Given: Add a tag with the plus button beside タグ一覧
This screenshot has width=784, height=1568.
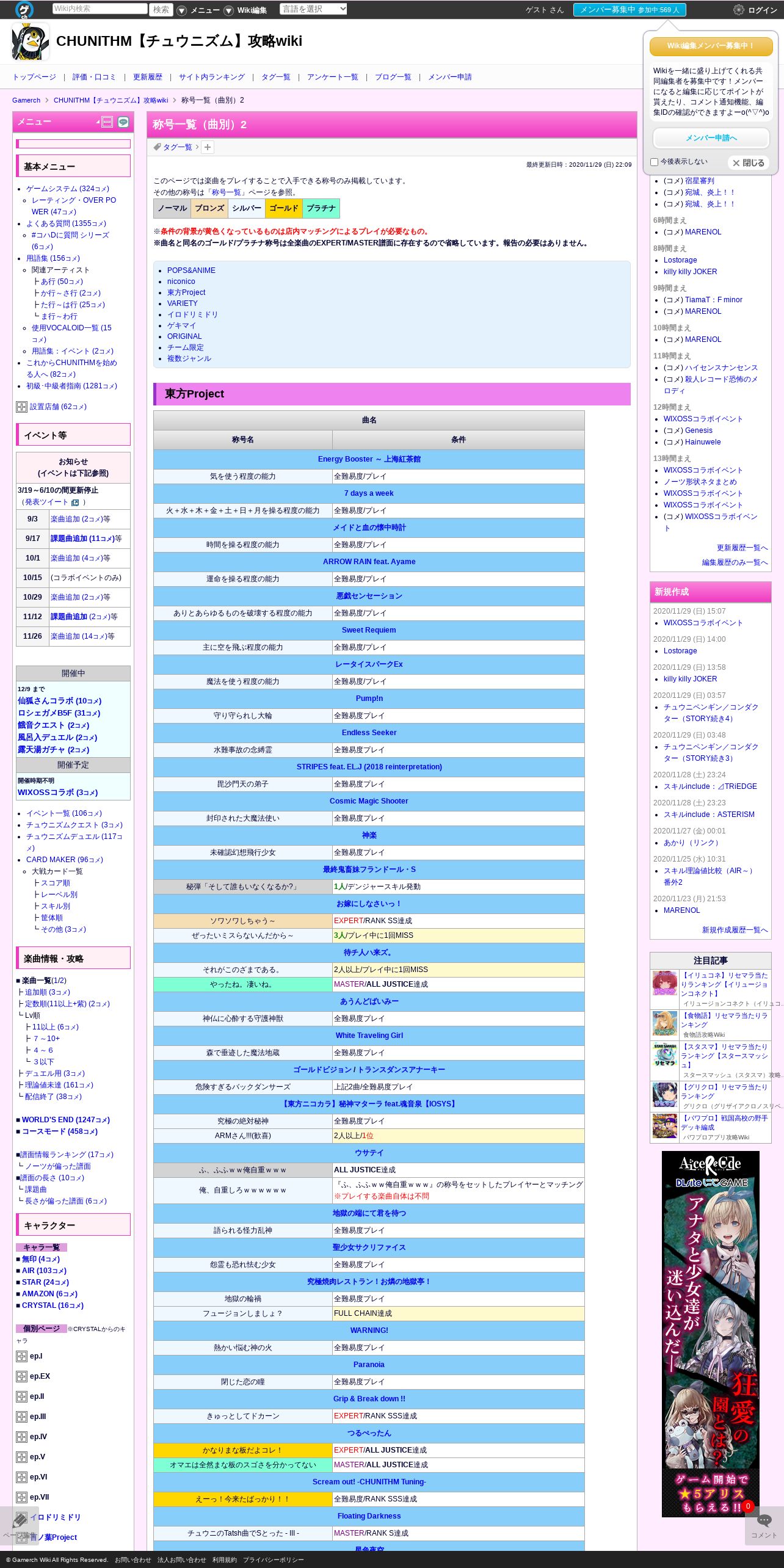Looking at the screenshot, I should click(x=208, y=147).
